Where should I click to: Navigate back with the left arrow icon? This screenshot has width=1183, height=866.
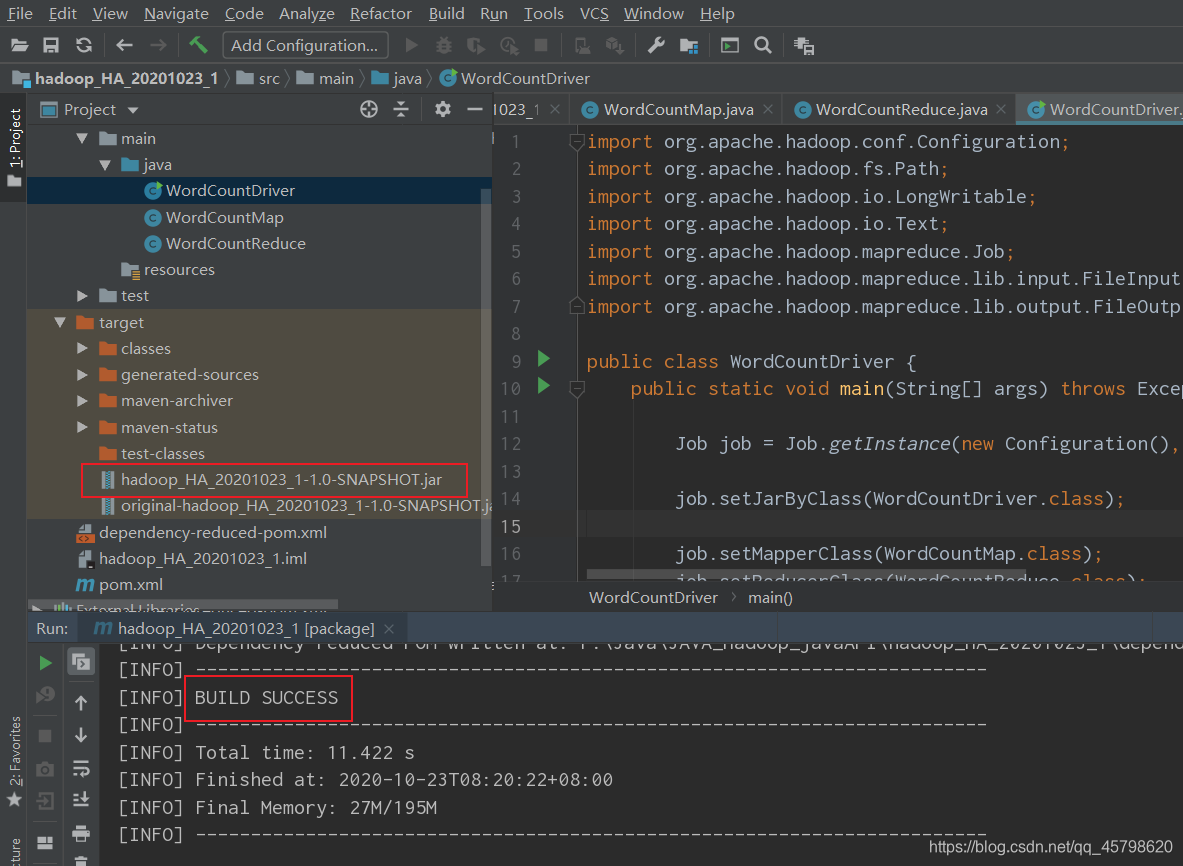coord(124,46)
